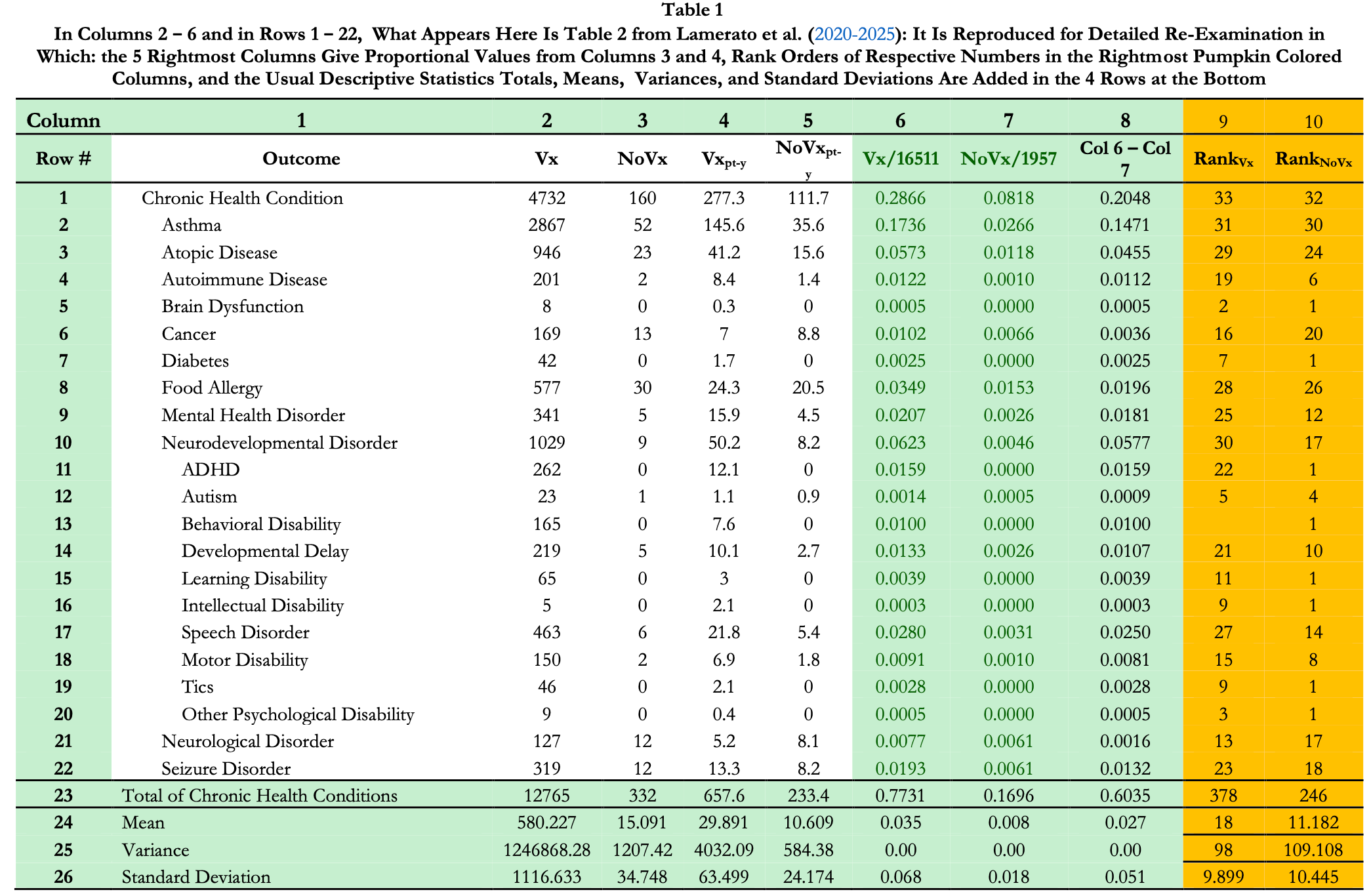The height and width of the screenshot is (896, 1371).
Task: Select the 12765 total Vx value
Action: point(546,796)
